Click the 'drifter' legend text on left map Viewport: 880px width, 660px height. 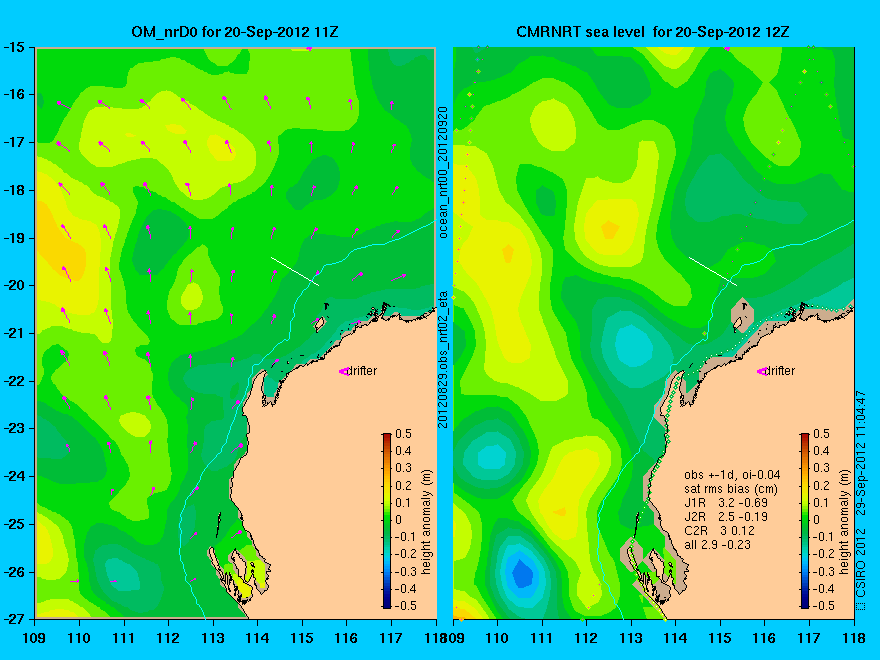click(361, 371)
